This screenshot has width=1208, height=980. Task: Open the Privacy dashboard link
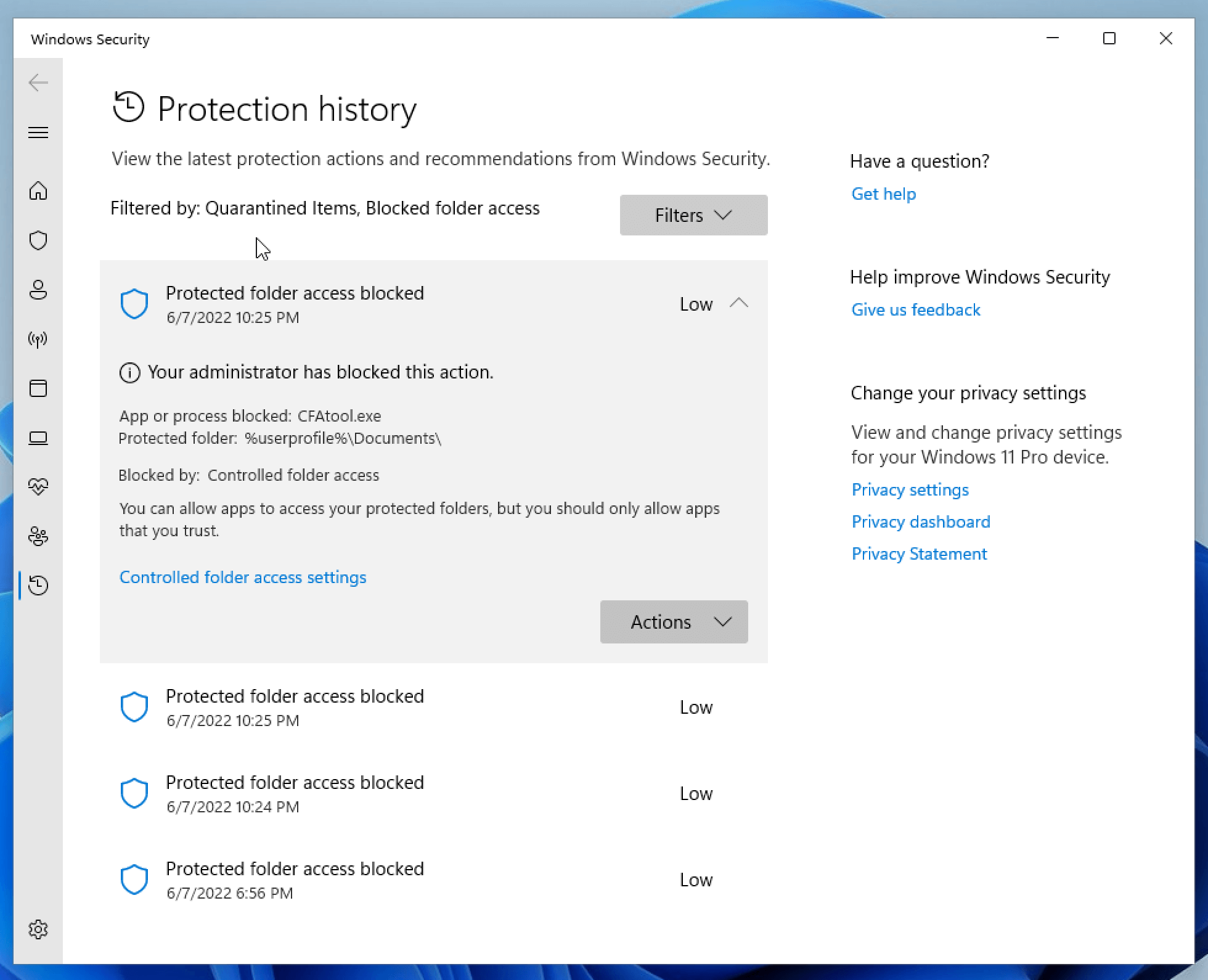tap(921, 522)
